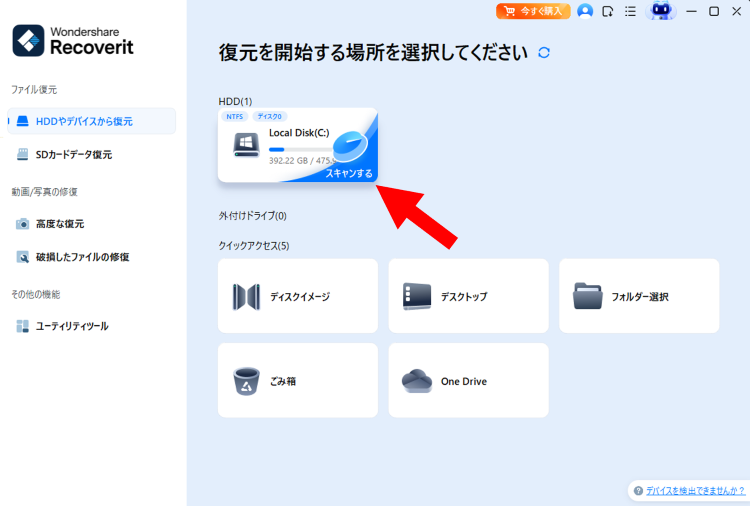Click the folder icon for フォルダー選択
Viewport: 750px width, 506px height.
pos(587,296)
